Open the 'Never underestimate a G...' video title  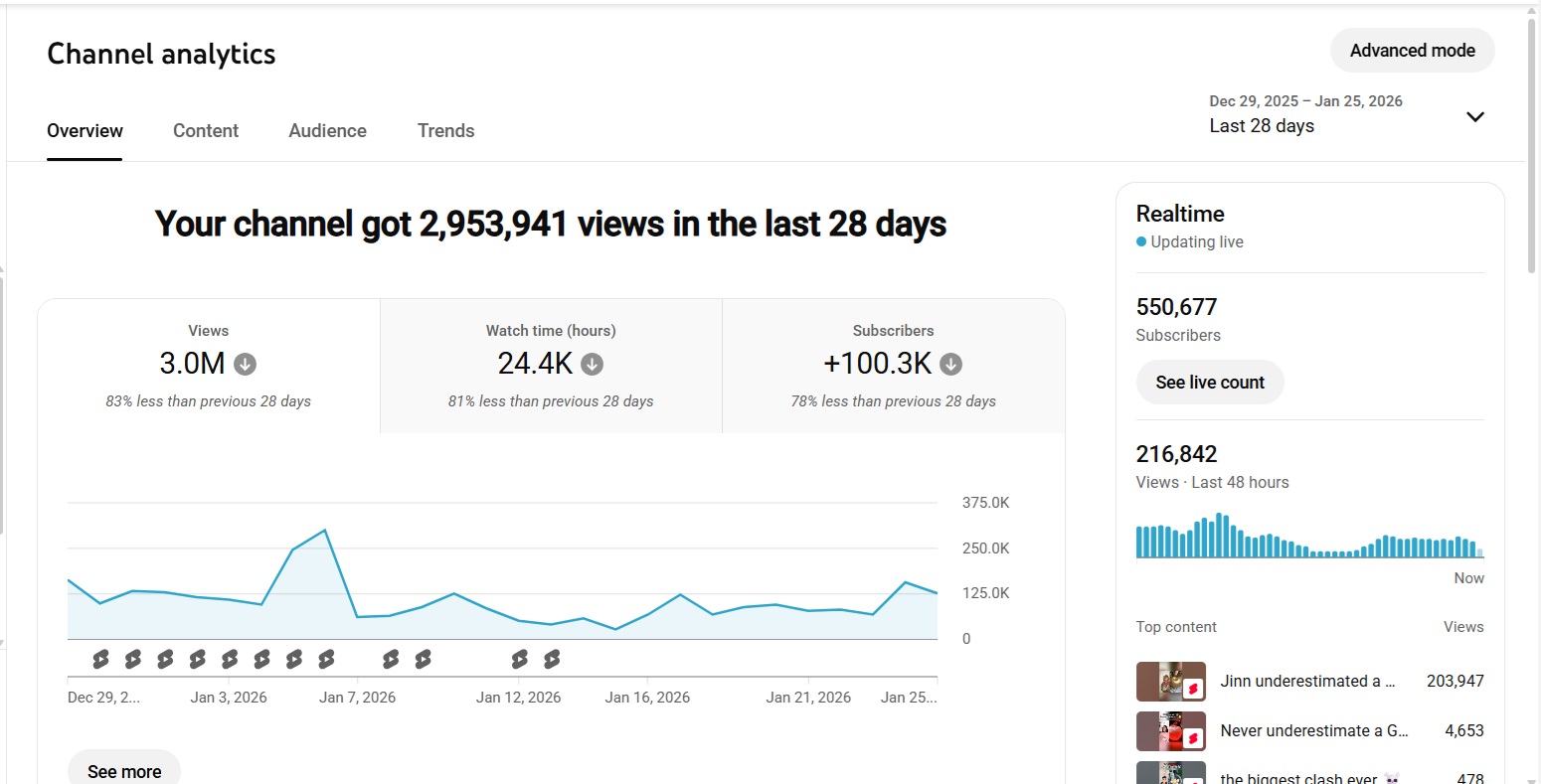click(x=1313, y=731)
